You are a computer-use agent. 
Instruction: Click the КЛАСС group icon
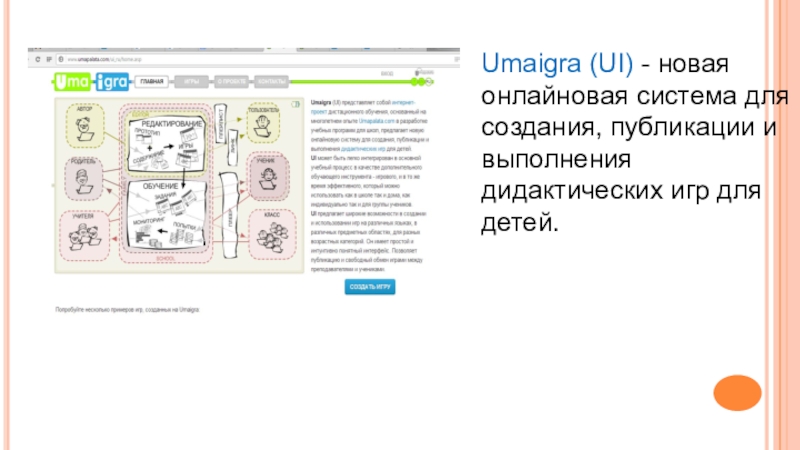272,235
